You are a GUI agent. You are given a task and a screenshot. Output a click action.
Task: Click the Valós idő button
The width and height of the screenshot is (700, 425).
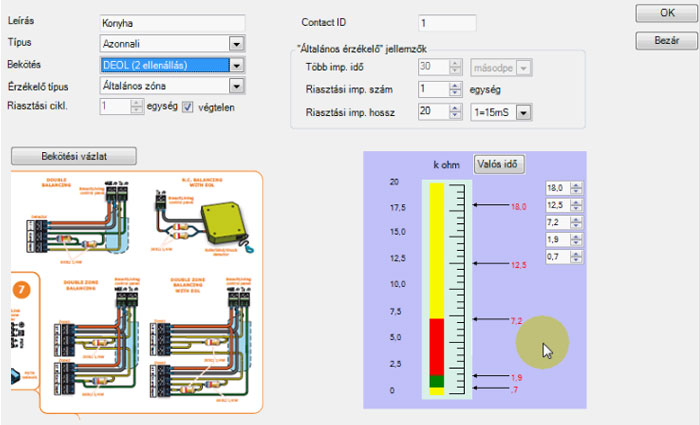point(498,164)
